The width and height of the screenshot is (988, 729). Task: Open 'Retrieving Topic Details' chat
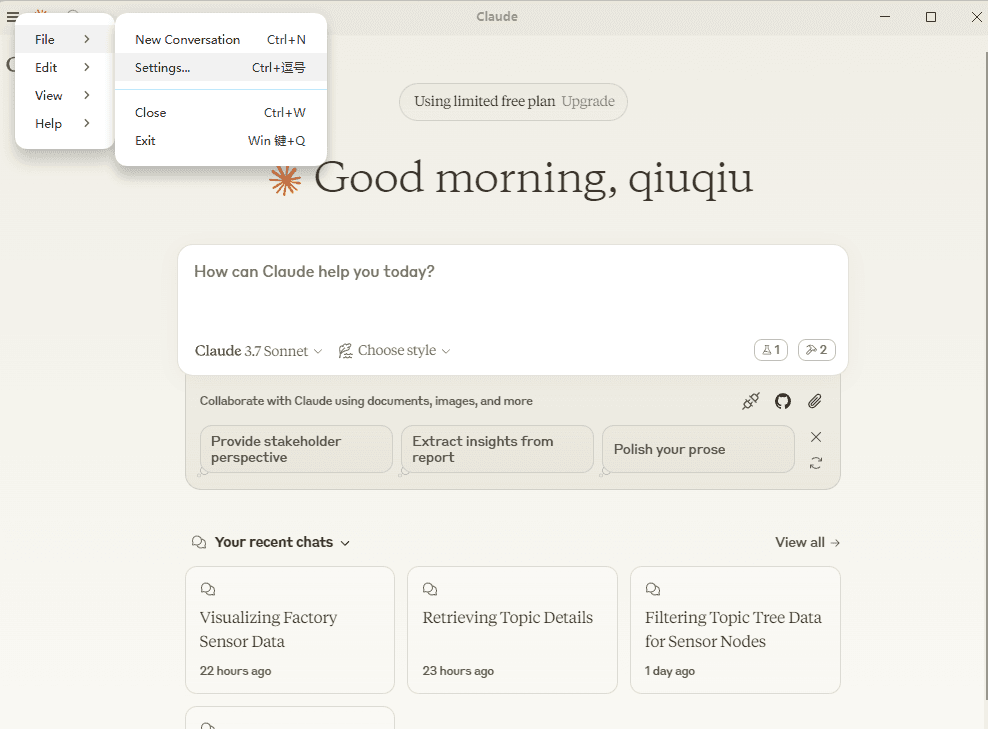click(x=512, y=630)
